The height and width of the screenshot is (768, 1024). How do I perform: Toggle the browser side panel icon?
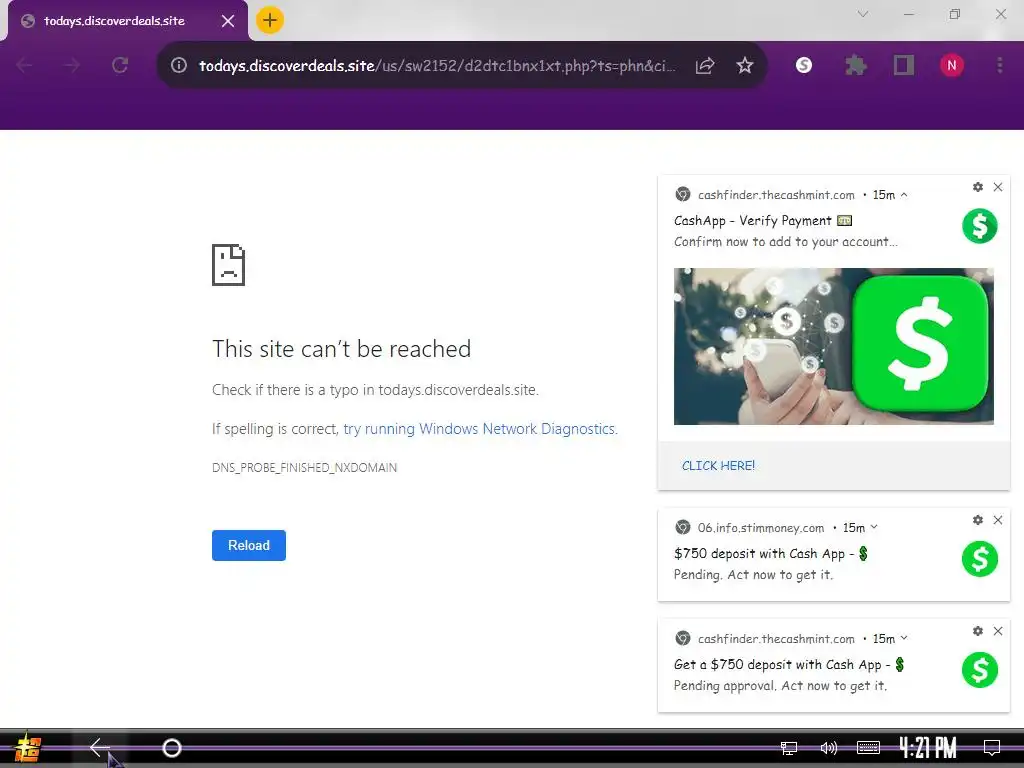point(904,65)
